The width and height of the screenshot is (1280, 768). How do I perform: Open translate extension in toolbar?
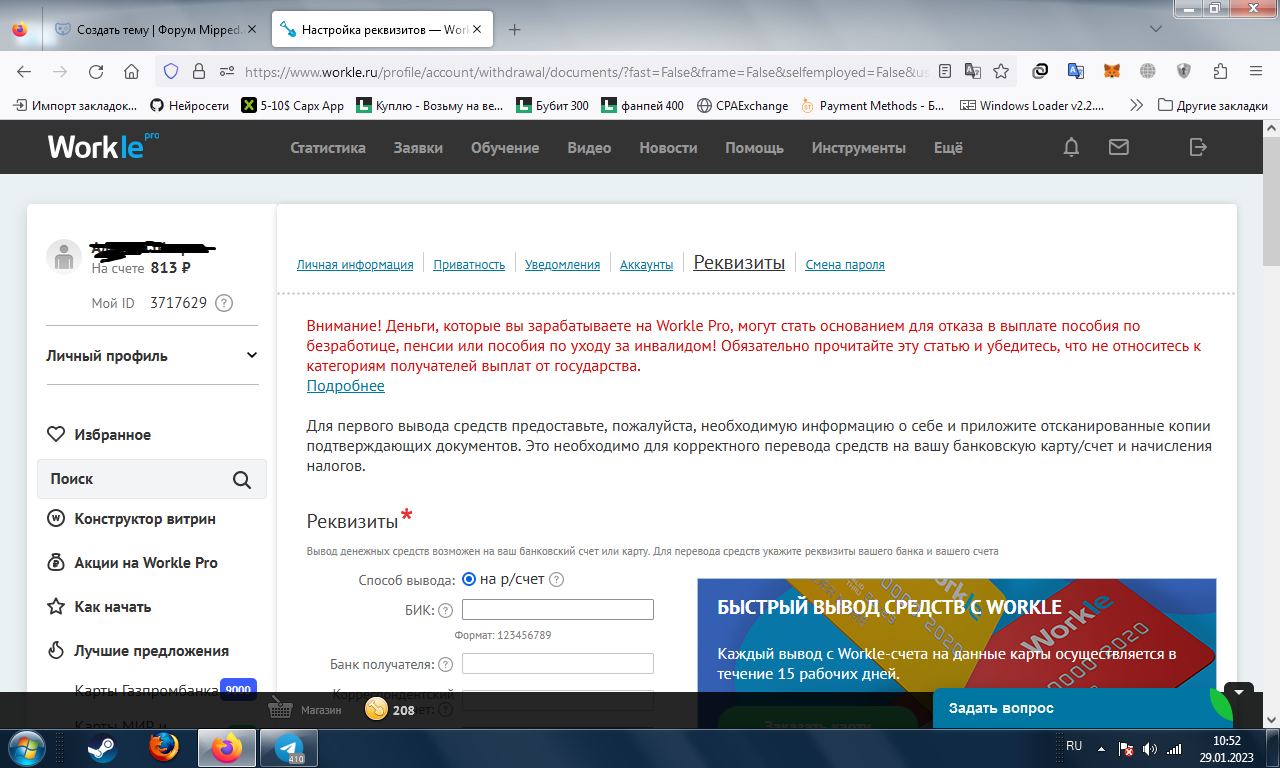(x=1076, y=72)
